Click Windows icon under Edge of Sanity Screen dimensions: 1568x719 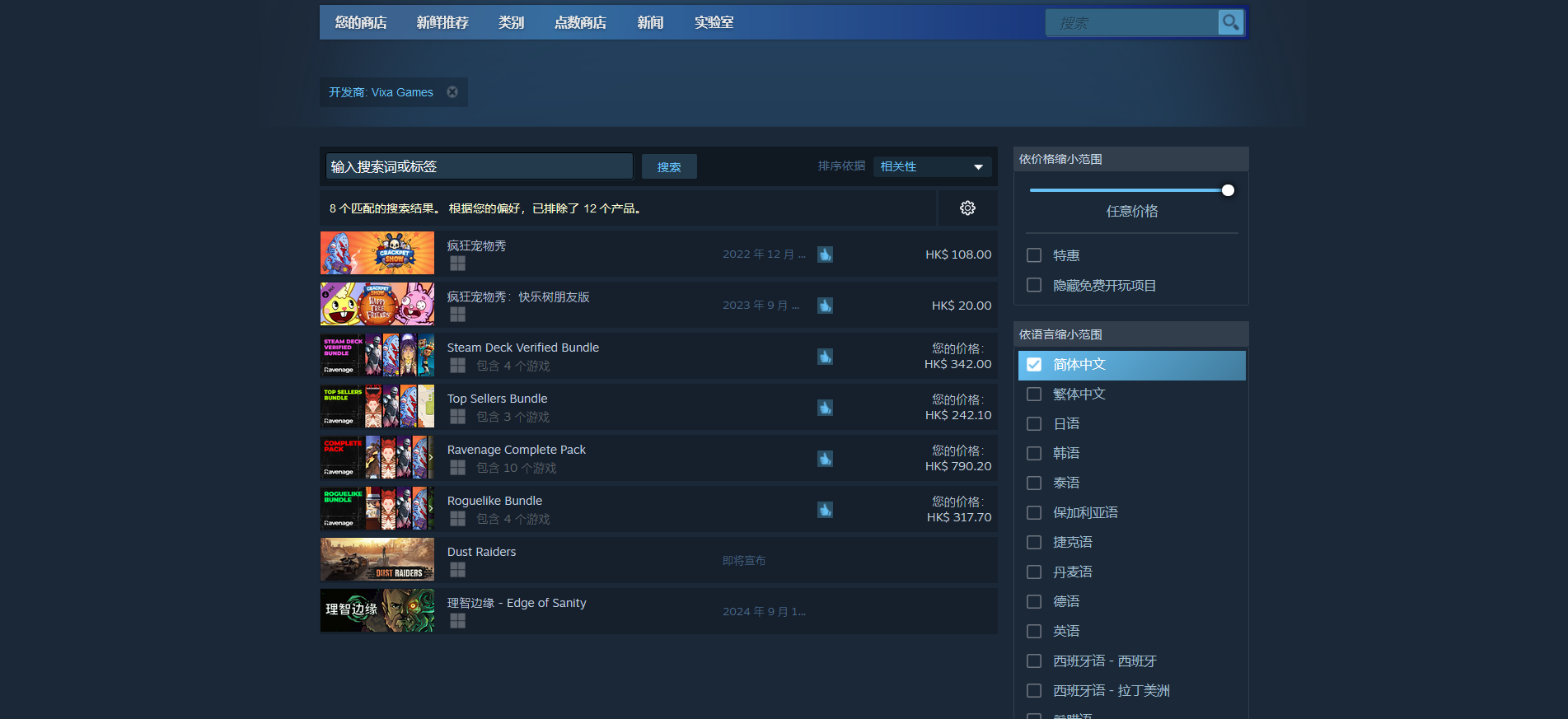(457, 621)
